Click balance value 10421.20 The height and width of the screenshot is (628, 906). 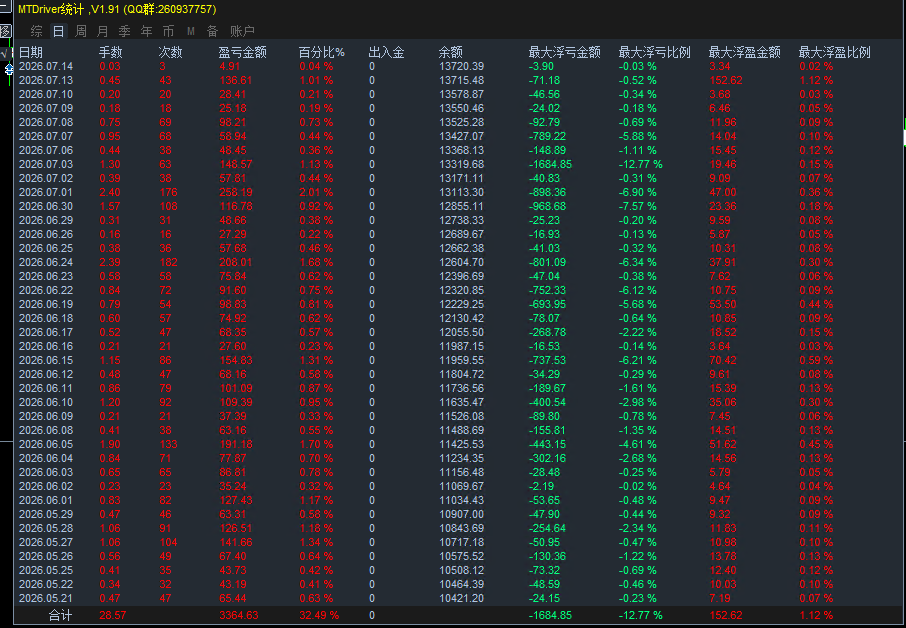click(x=462, y=599)
